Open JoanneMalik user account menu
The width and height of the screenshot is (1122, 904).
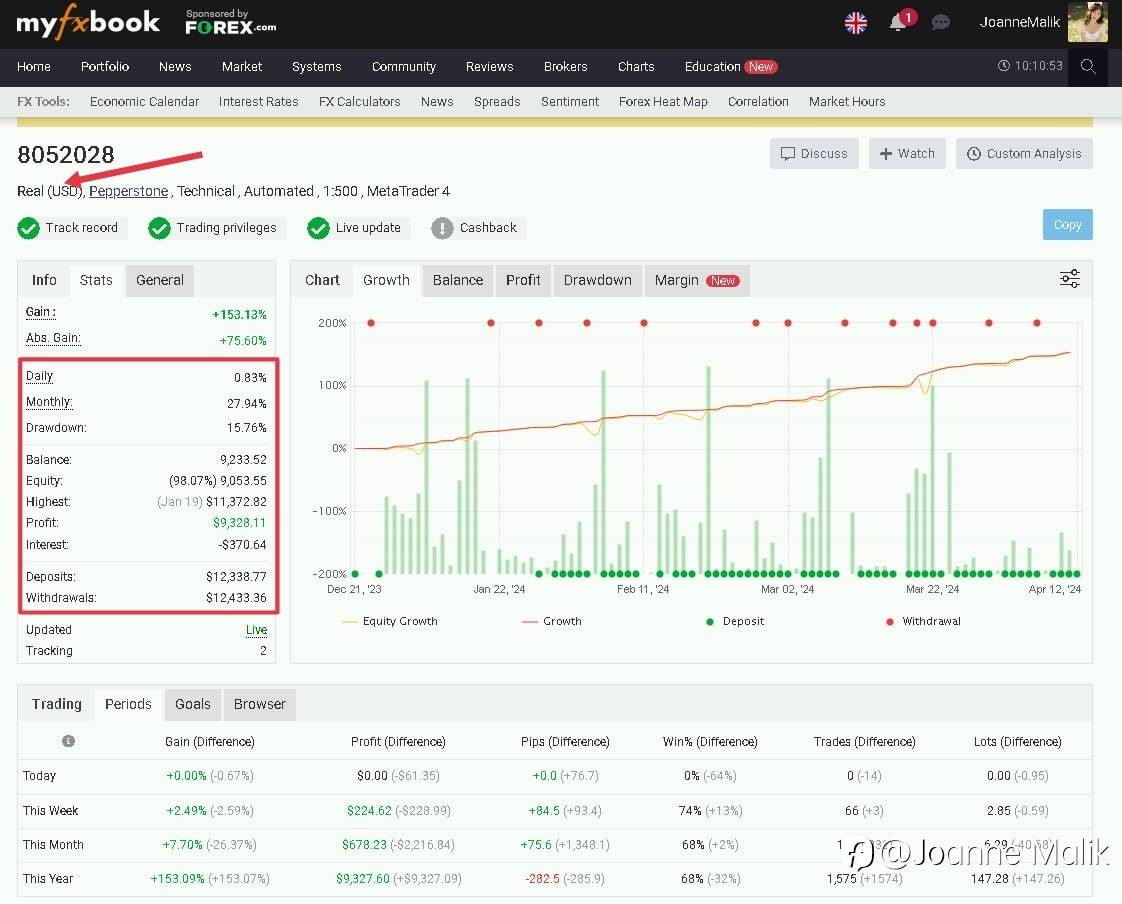coord(1019,23)
